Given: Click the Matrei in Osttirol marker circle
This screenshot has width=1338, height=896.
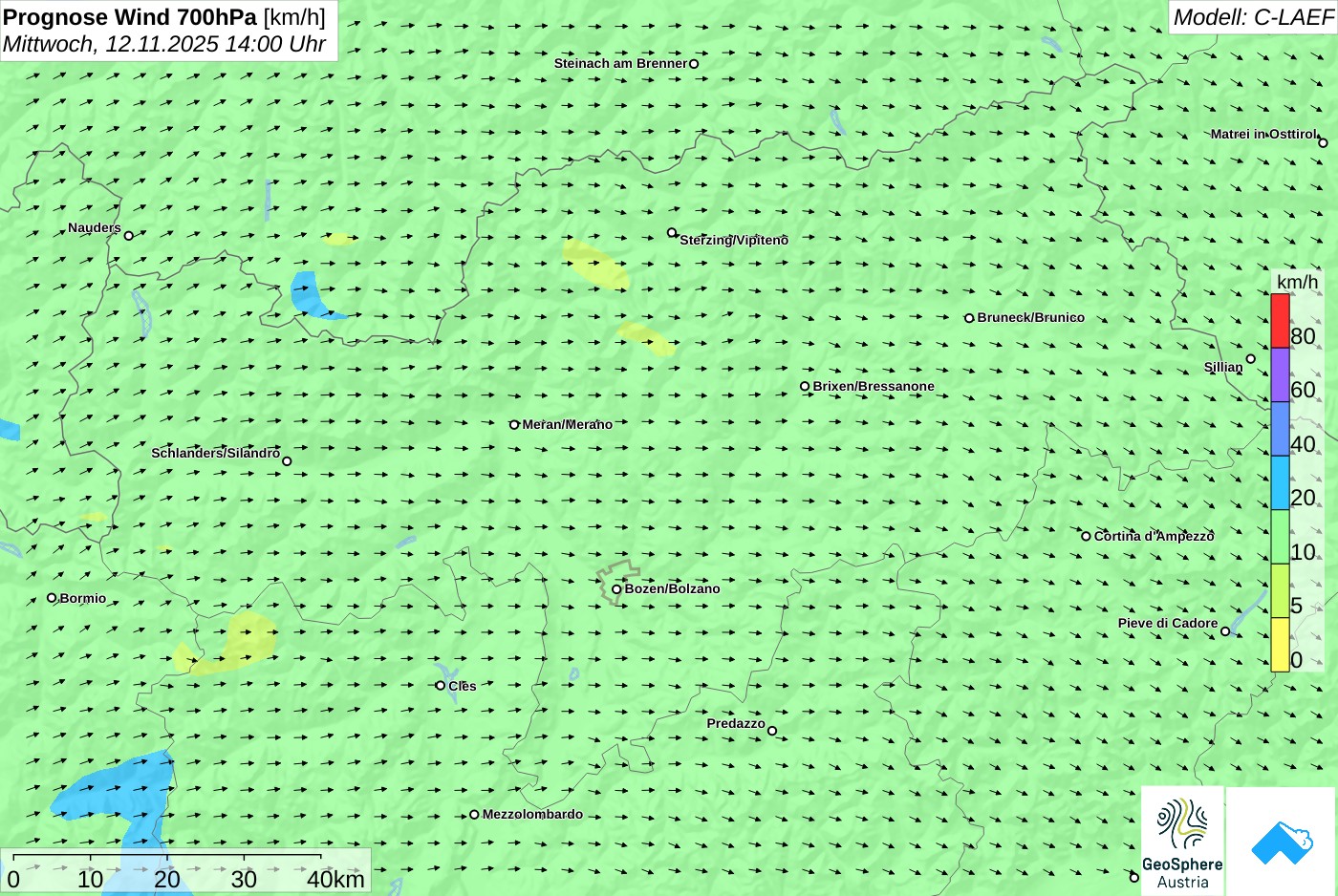Looking at the screenshot, I should [x=1323, y=143].
